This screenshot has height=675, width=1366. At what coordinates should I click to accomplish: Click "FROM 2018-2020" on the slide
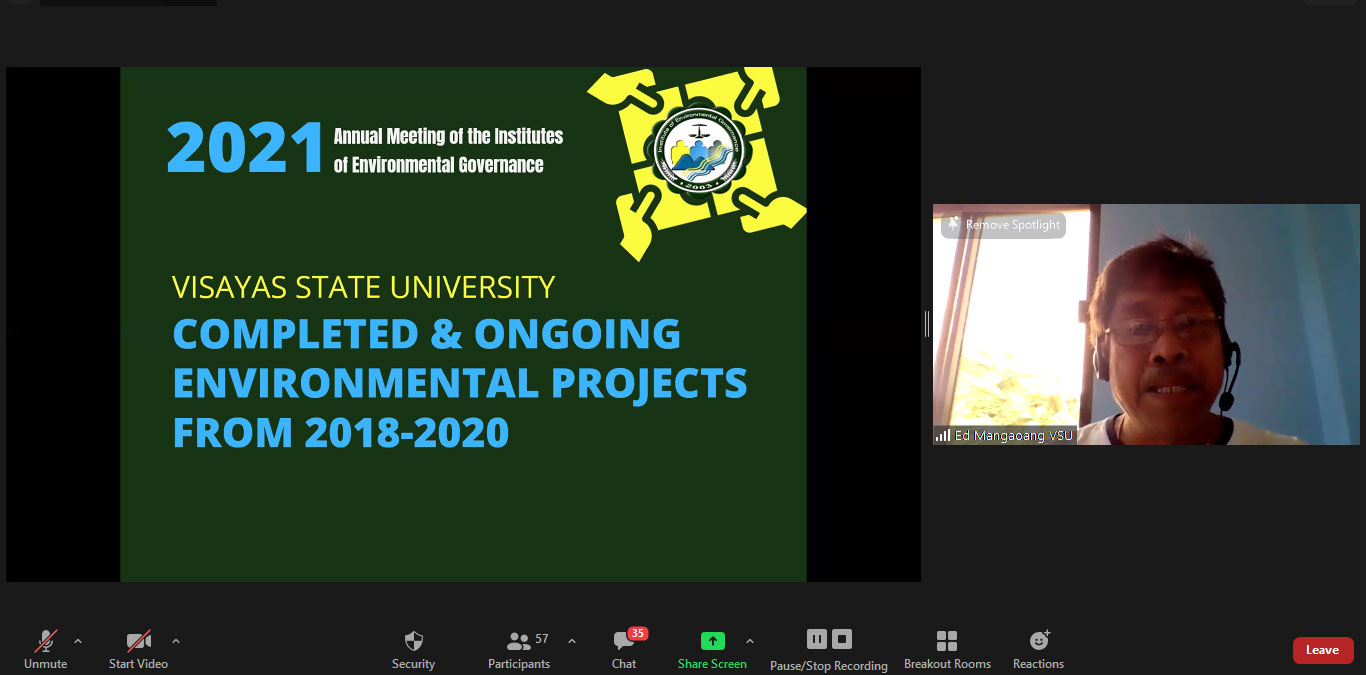[x=341, y=432]
